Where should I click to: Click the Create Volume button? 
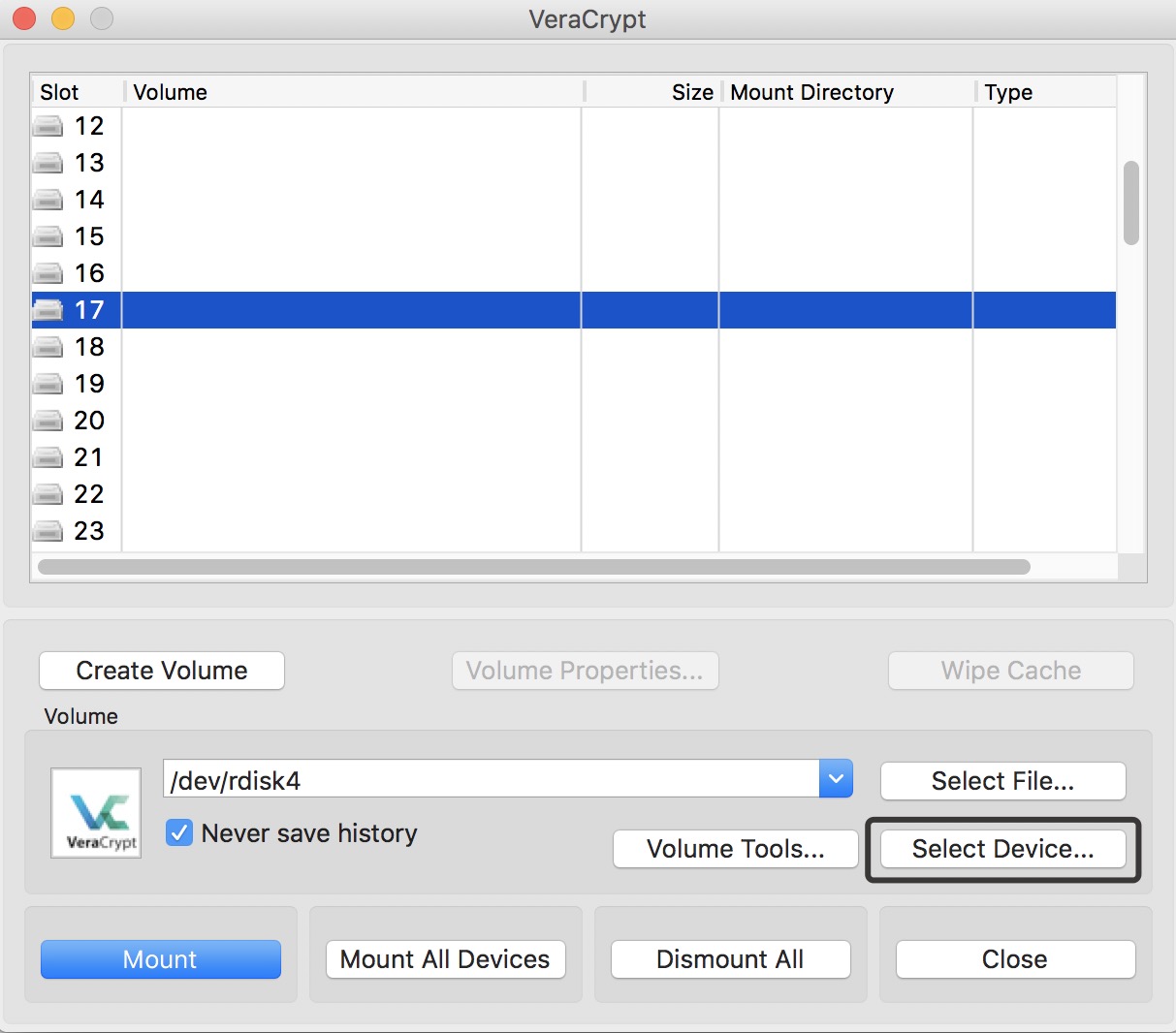click(162, 671)
